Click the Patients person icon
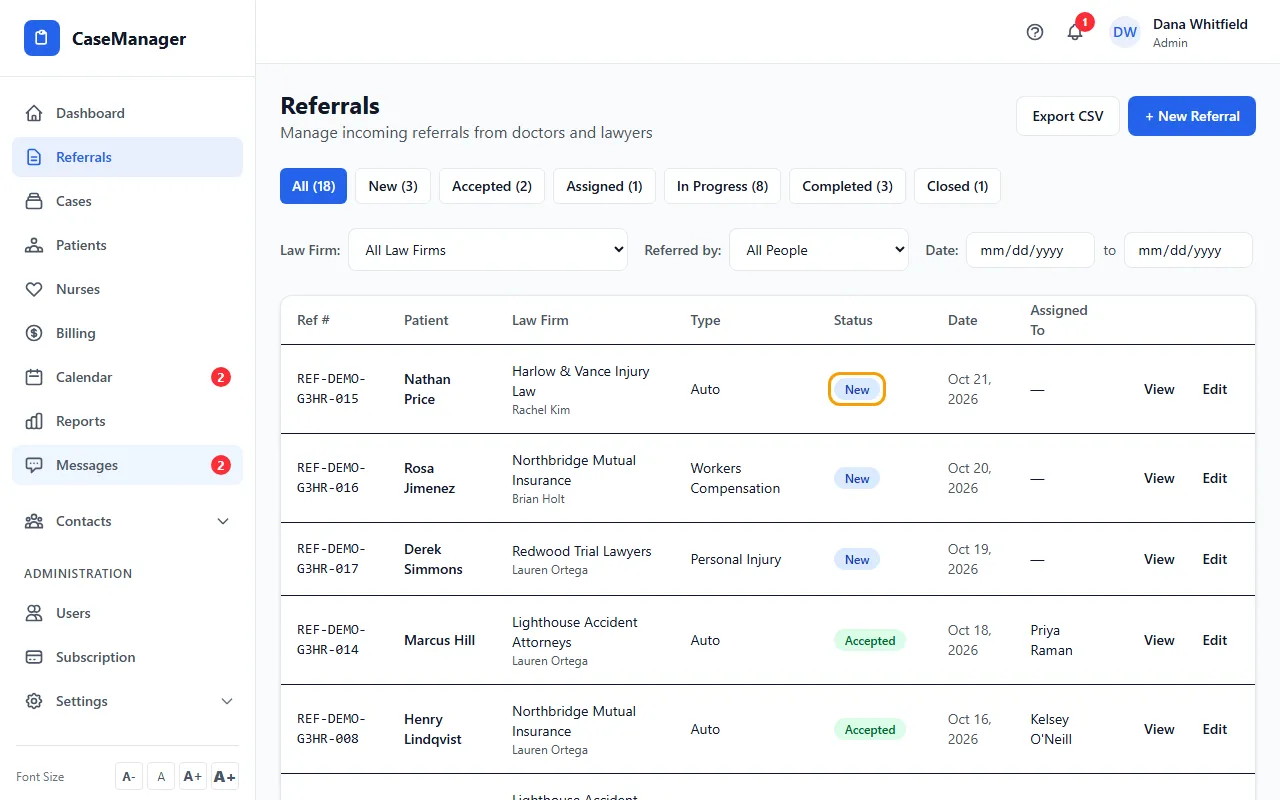The width and height of the screenshot is (1280, 800). 34,245
